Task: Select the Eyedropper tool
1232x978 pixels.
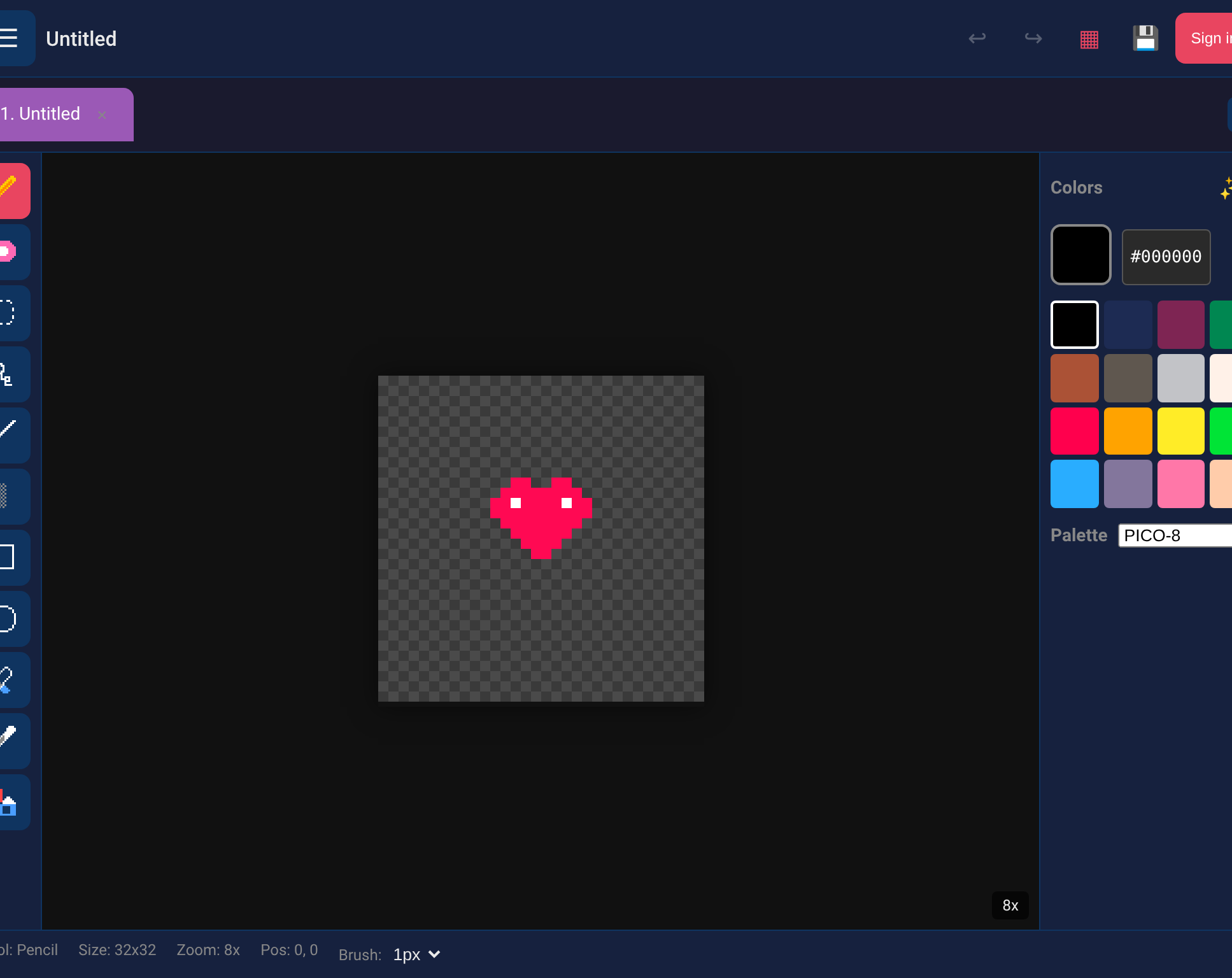Action: click(x=11, y=741)
